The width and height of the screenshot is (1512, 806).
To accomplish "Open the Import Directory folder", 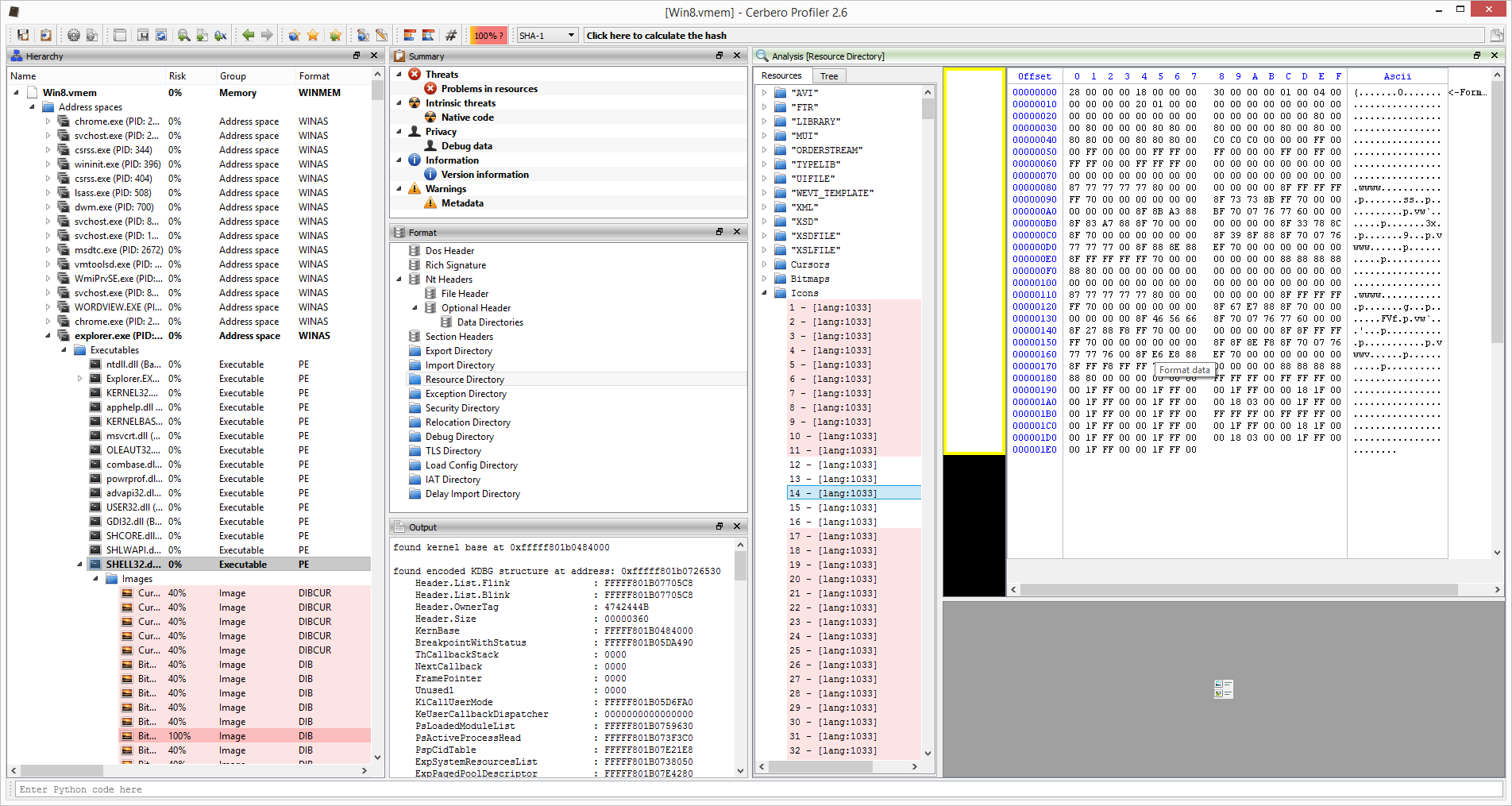I will [460, 364].
